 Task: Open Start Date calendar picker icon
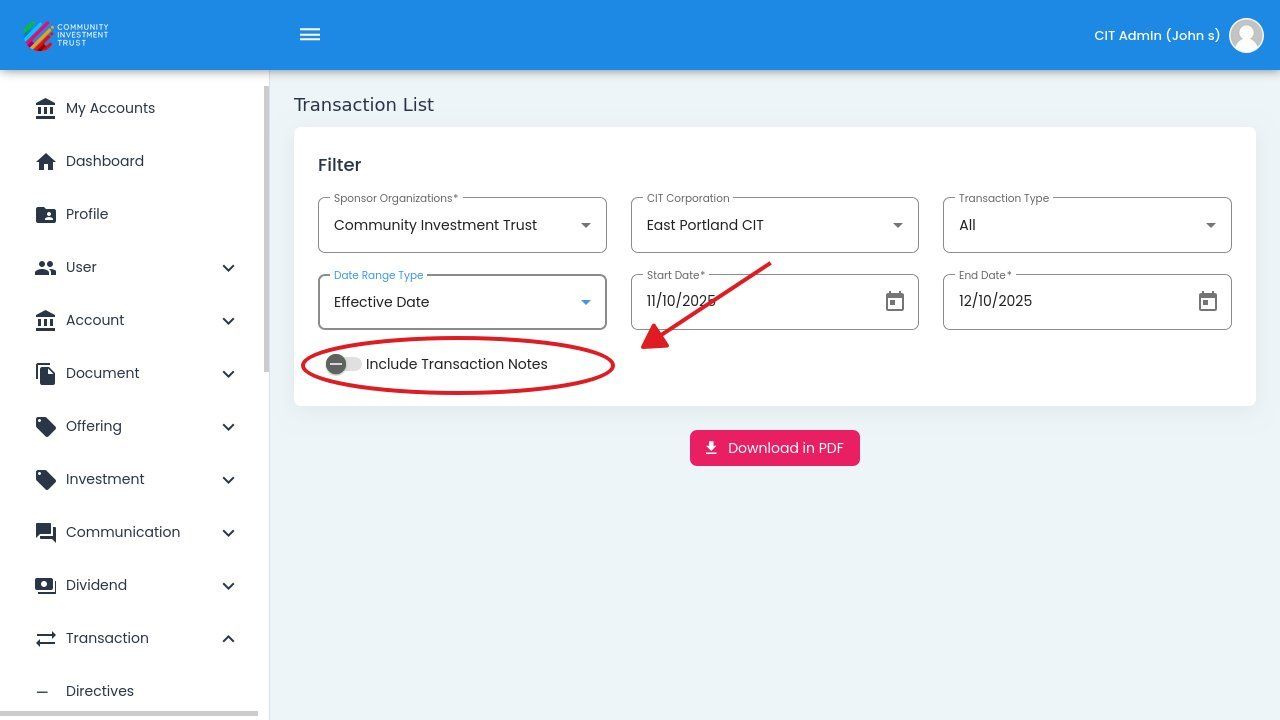895,302
